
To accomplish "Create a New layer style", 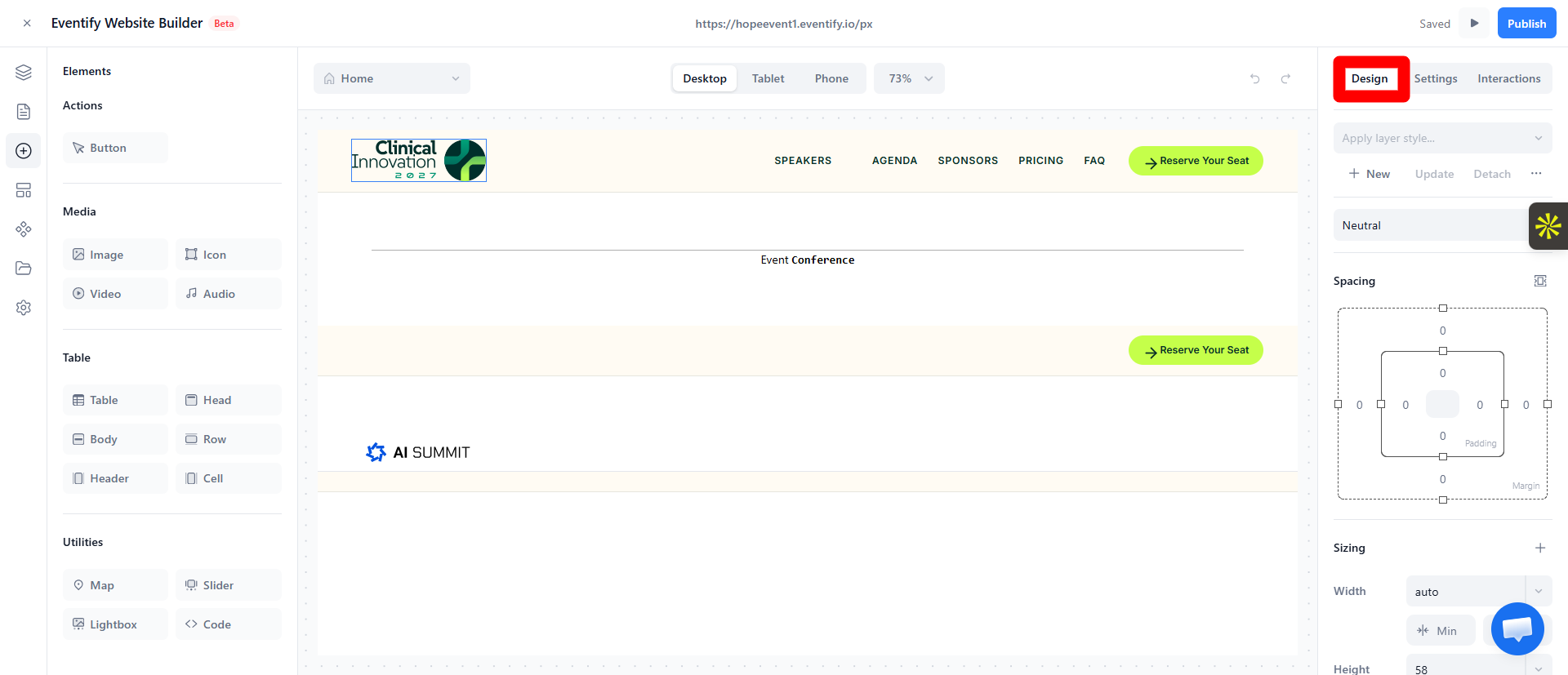I will pyautogui.click(x=1370, y=174).
